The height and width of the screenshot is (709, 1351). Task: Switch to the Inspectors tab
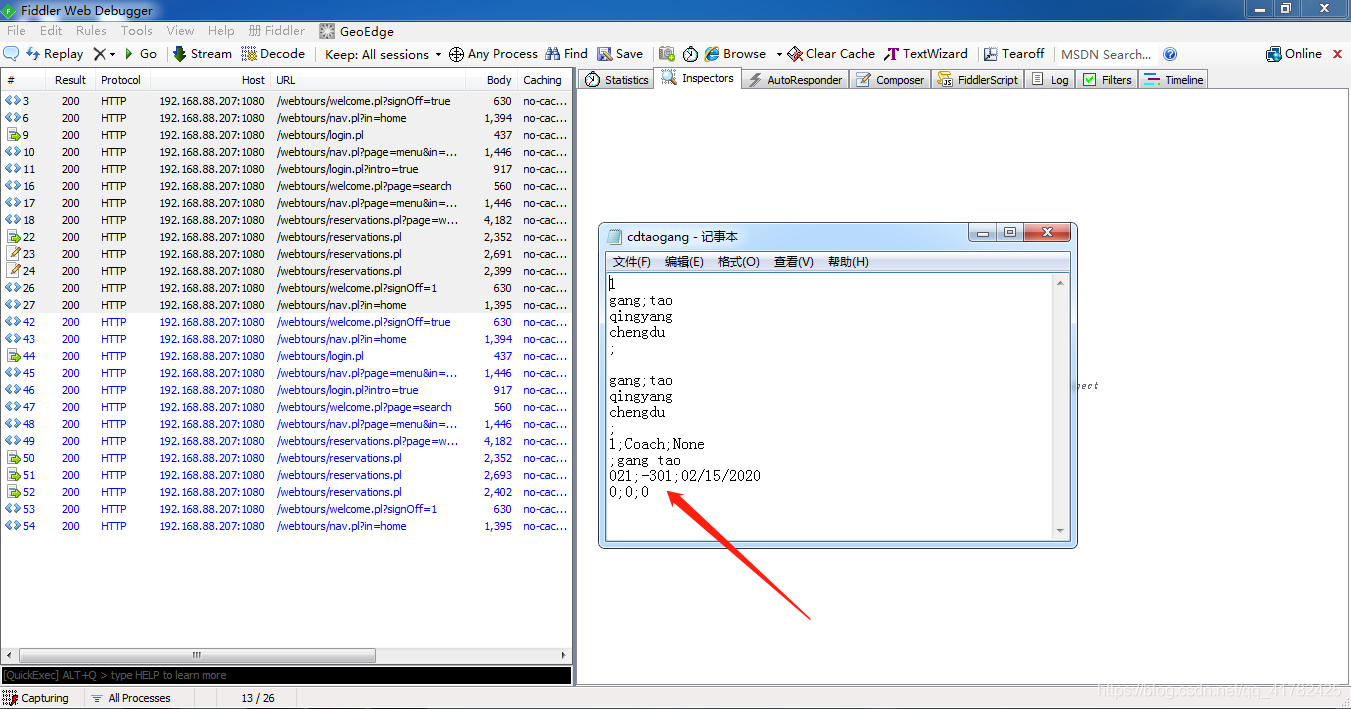point(698,78)
